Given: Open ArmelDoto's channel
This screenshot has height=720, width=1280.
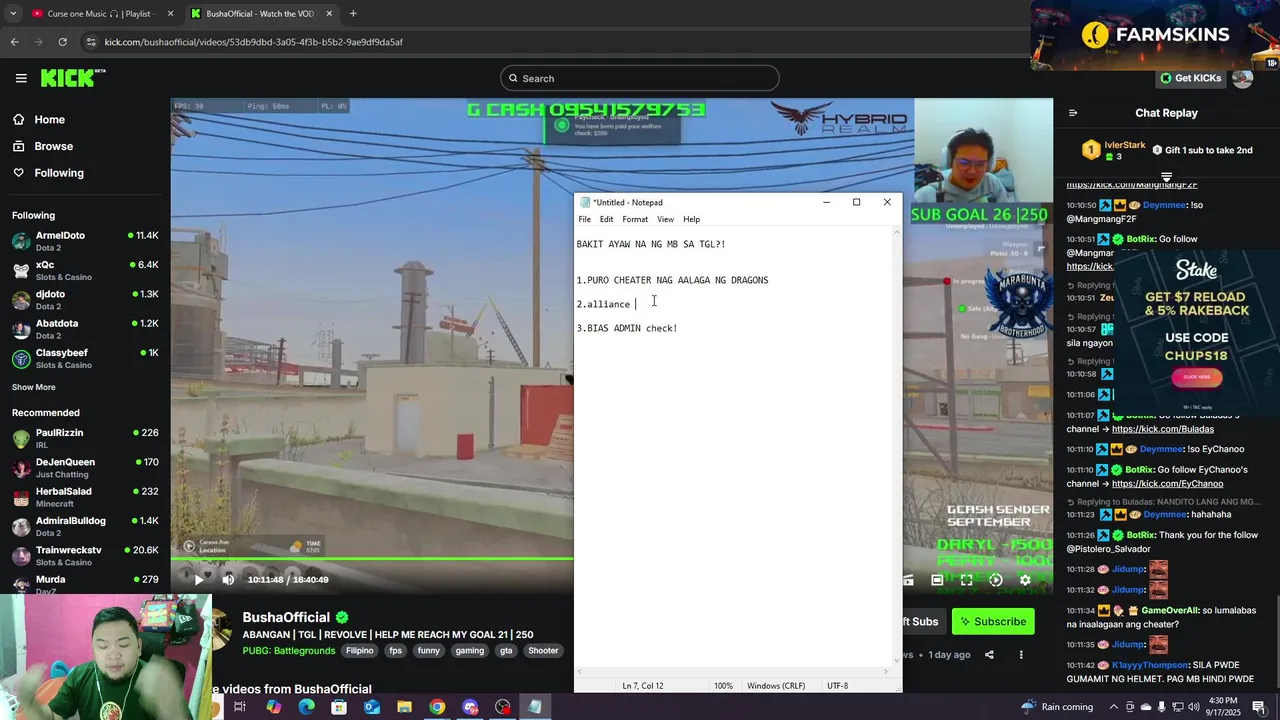Looking at the screenshot, I should coord(85,241).
